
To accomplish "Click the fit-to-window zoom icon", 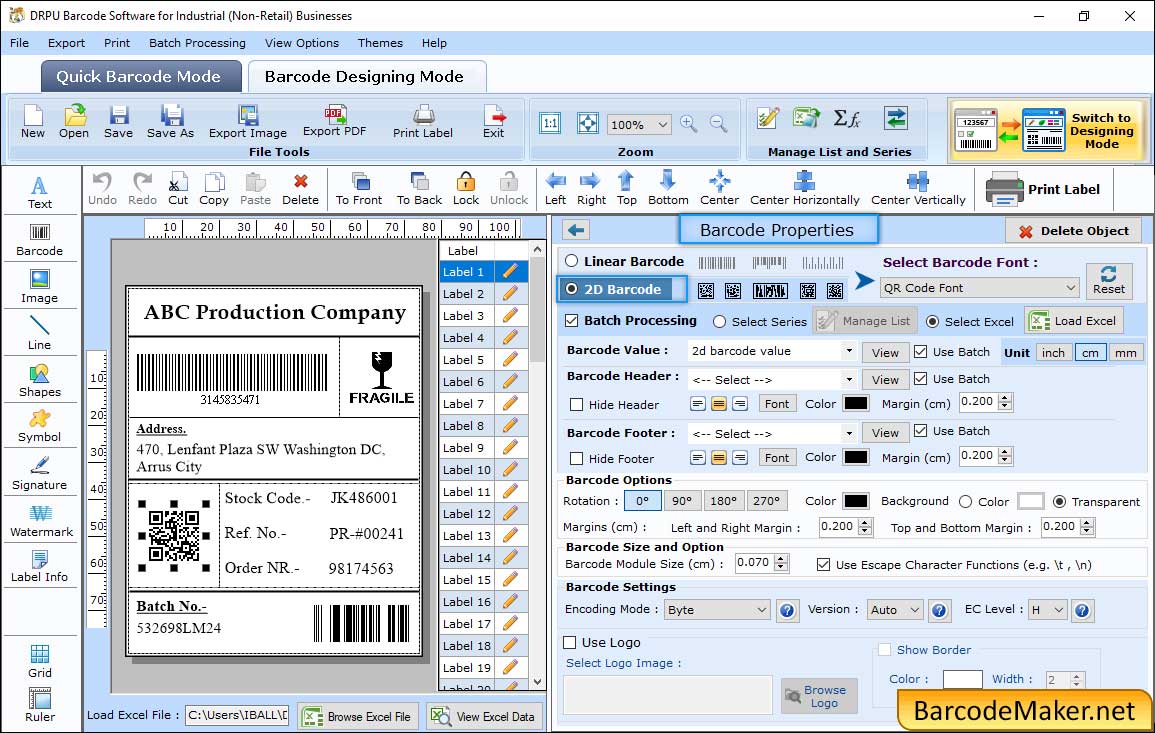I will [x=588, y=124].
